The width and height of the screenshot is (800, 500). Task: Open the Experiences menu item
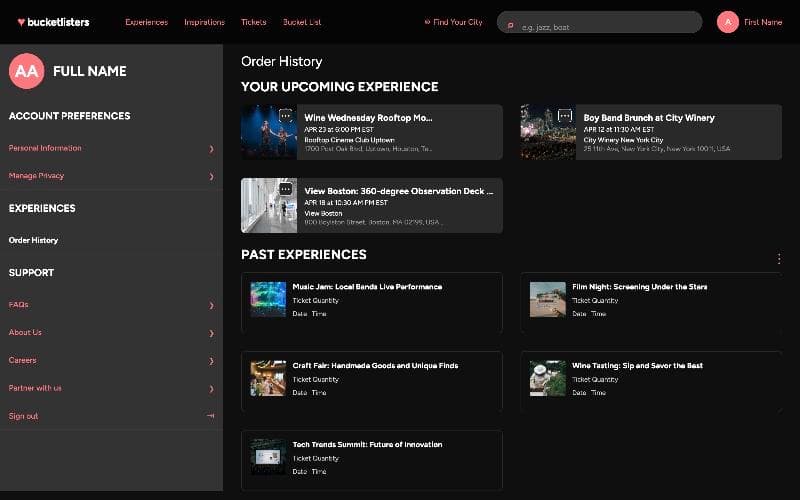tap(146, 22)
